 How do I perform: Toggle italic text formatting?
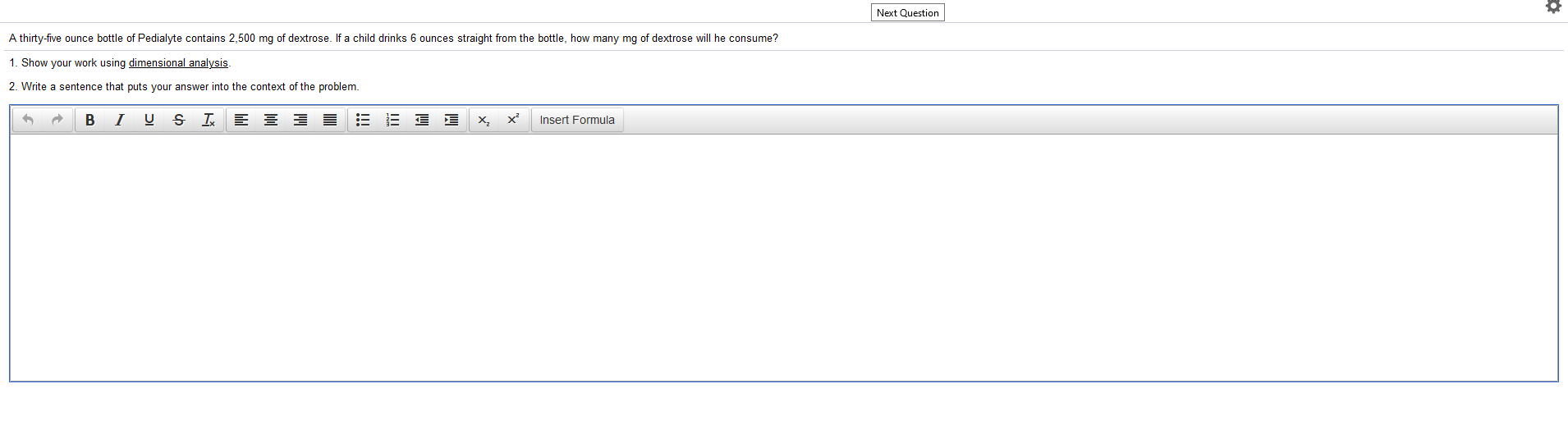tap(120, 120)
